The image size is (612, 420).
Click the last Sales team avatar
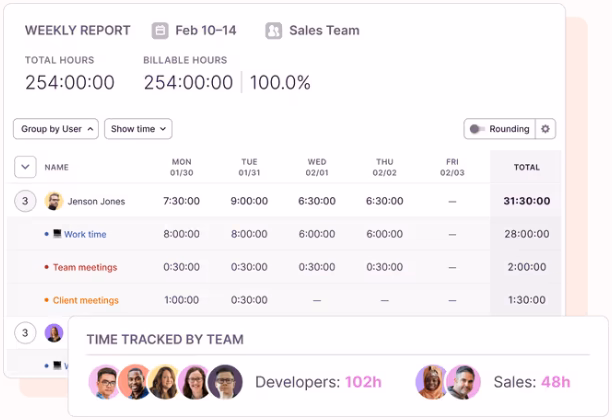463,382
